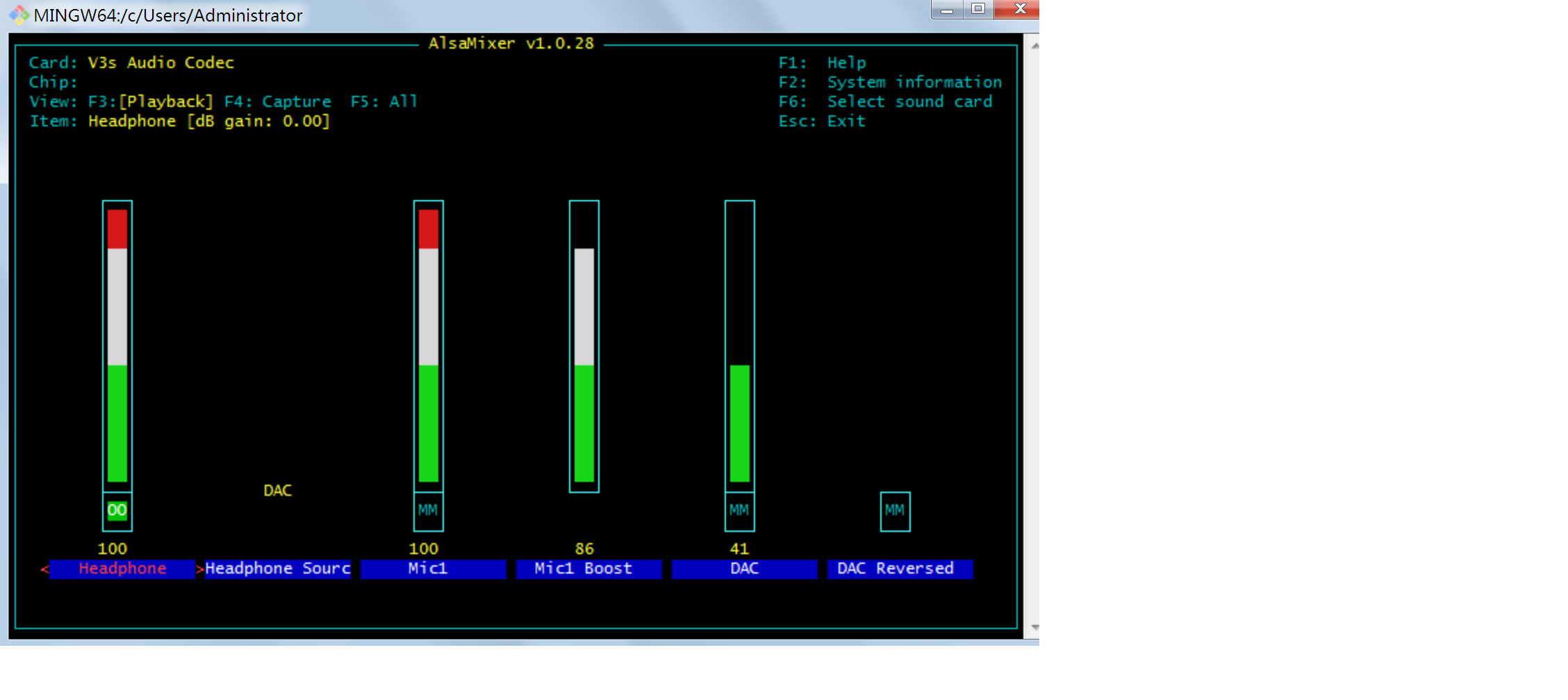The height and width of the screenshot is (700, 1568).
Task: Click the DAC volume bar
Action: [x=740, y=345]
